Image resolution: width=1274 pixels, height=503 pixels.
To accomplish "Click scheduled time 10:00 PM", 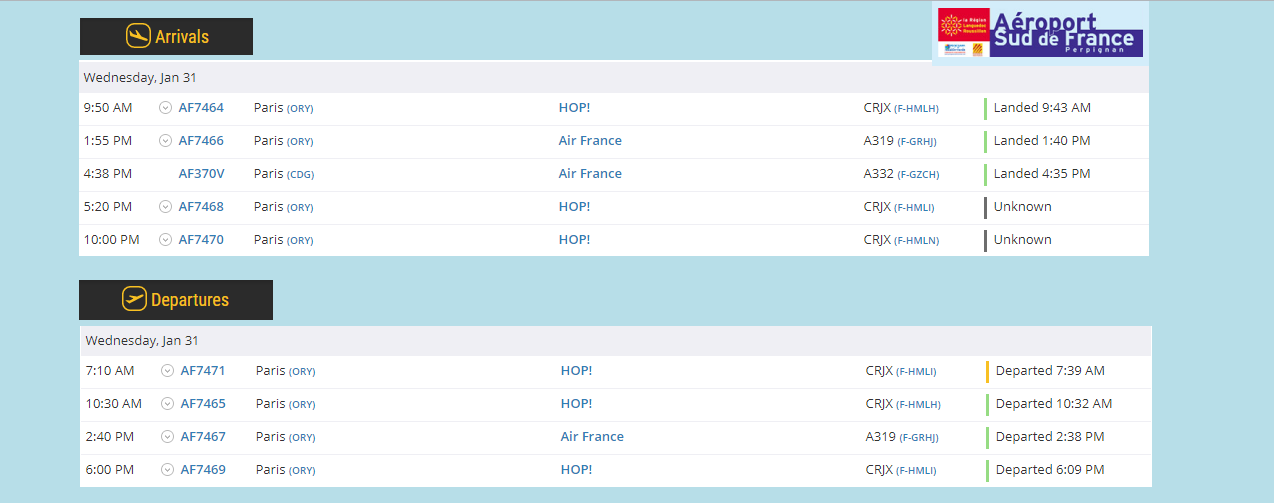I will point(112,240).
